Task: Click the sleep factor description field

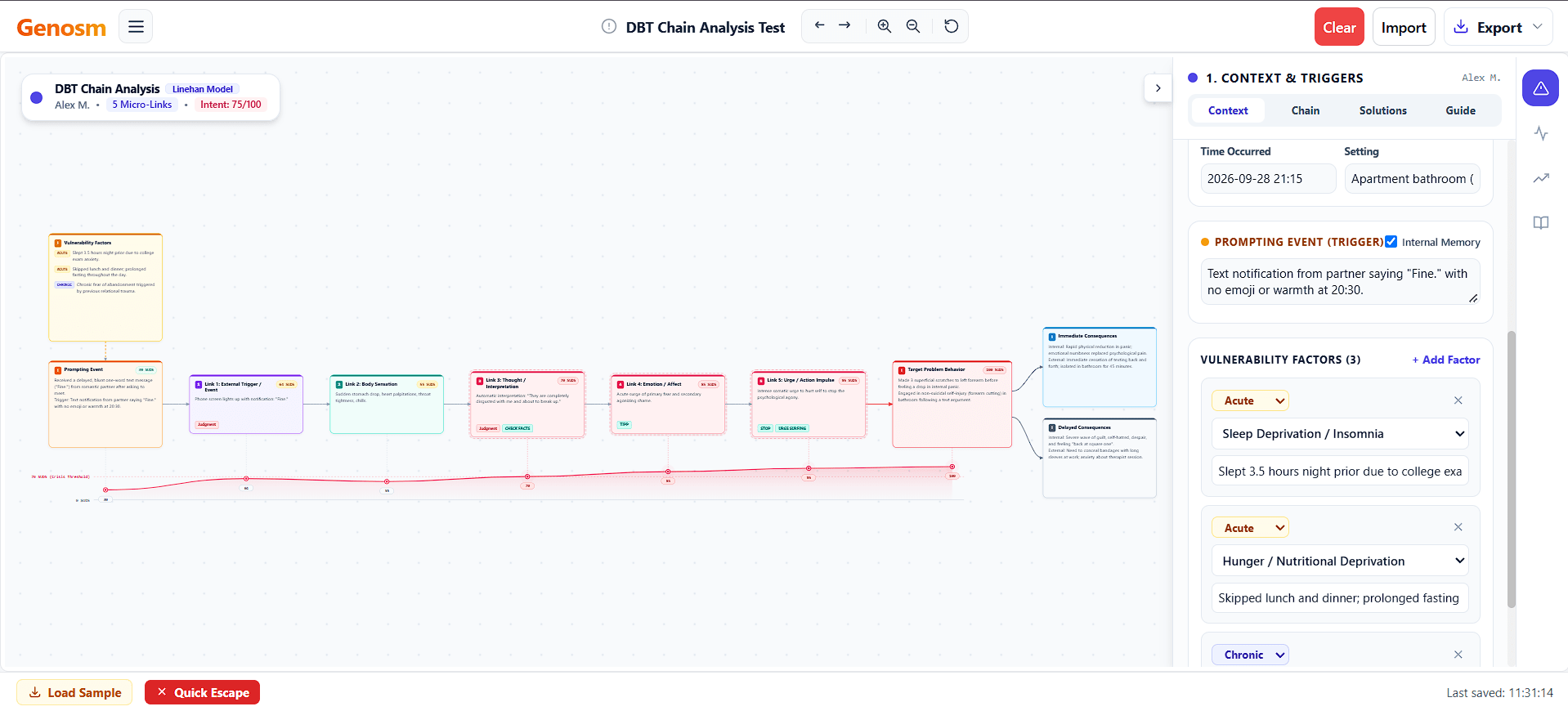Action: pyautogui.click(x=1340, y=472)
